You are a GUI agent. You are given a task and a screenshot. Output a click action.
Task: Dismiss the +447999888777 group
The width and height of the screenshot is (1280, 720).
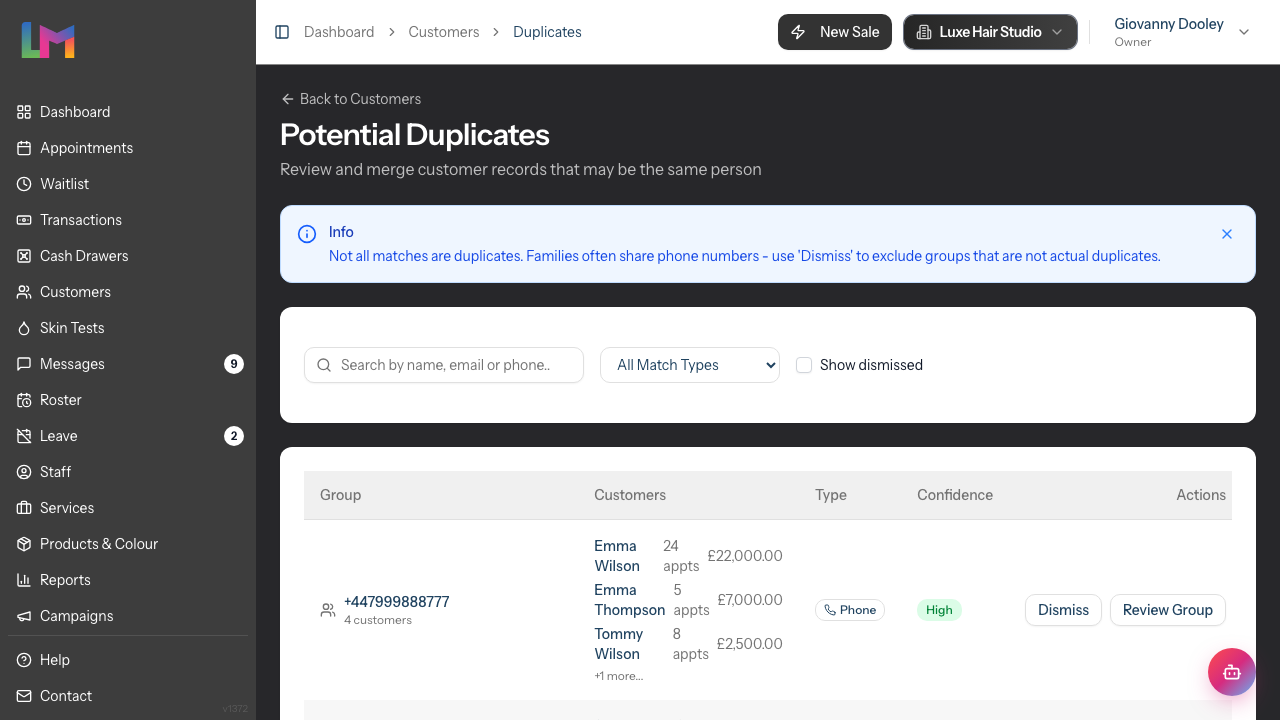(x=1063, y=610)
